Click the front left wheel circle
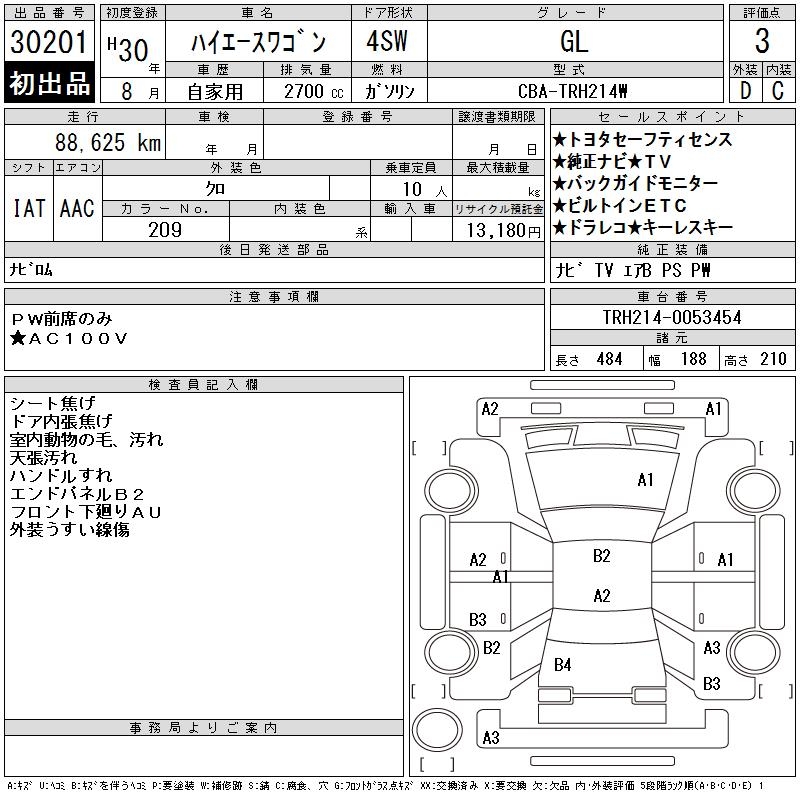The height and width of the screenshot is (800, 800). (x=451, y=491)
